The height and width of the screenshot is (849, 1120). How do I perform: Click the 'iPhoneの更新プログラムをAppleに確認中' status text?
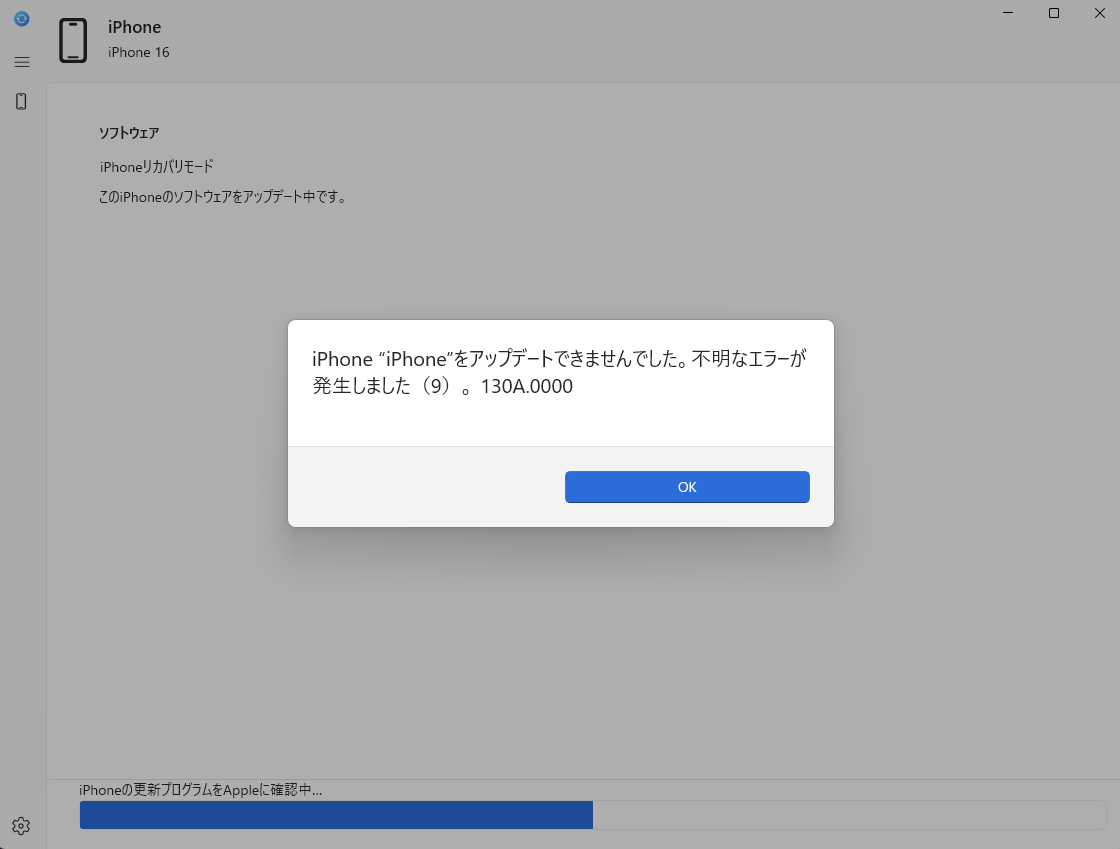[x=200, y=790]
